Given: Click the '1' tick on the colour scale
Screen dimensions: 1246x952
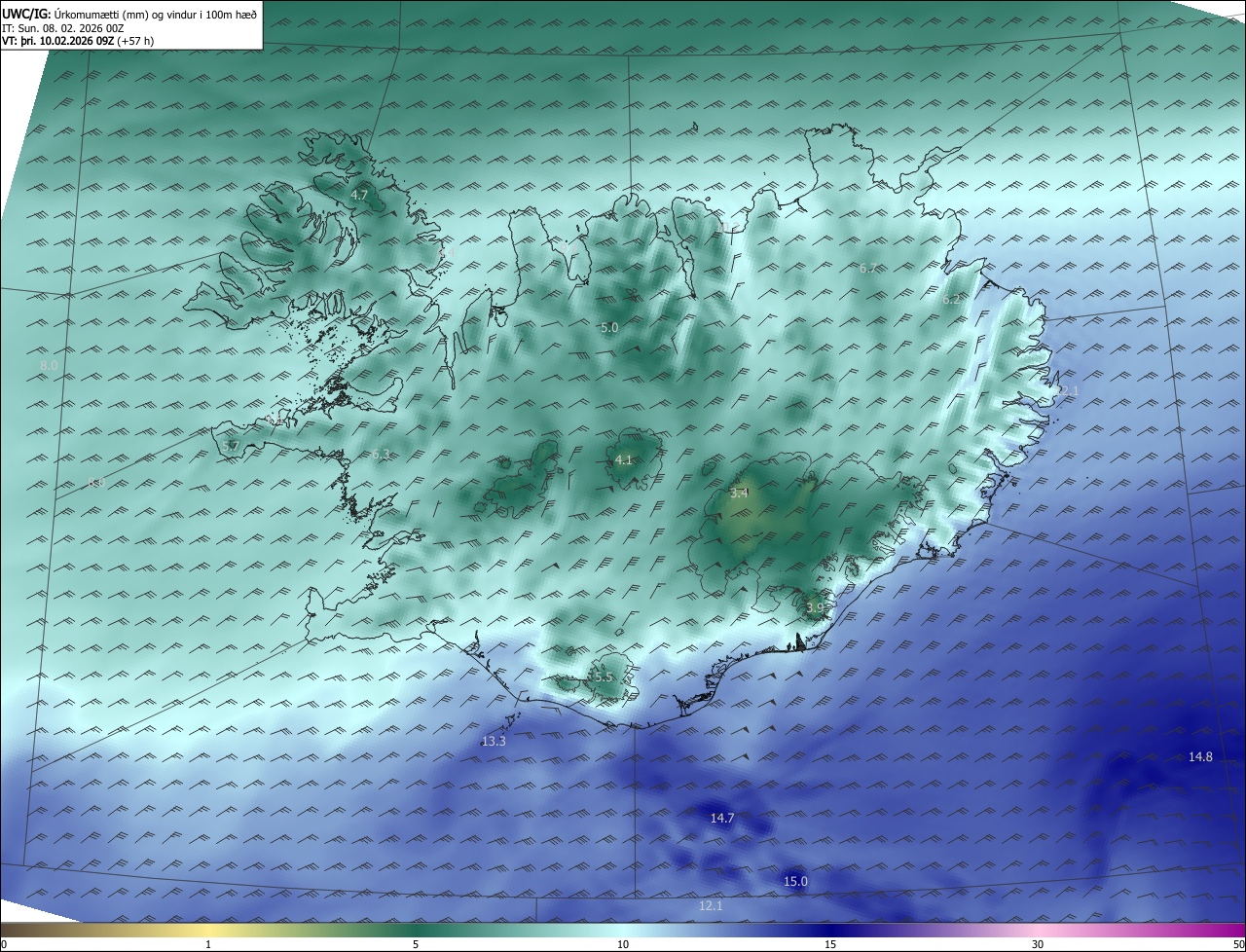Looking at the screenshot, I should pos(208,944).
